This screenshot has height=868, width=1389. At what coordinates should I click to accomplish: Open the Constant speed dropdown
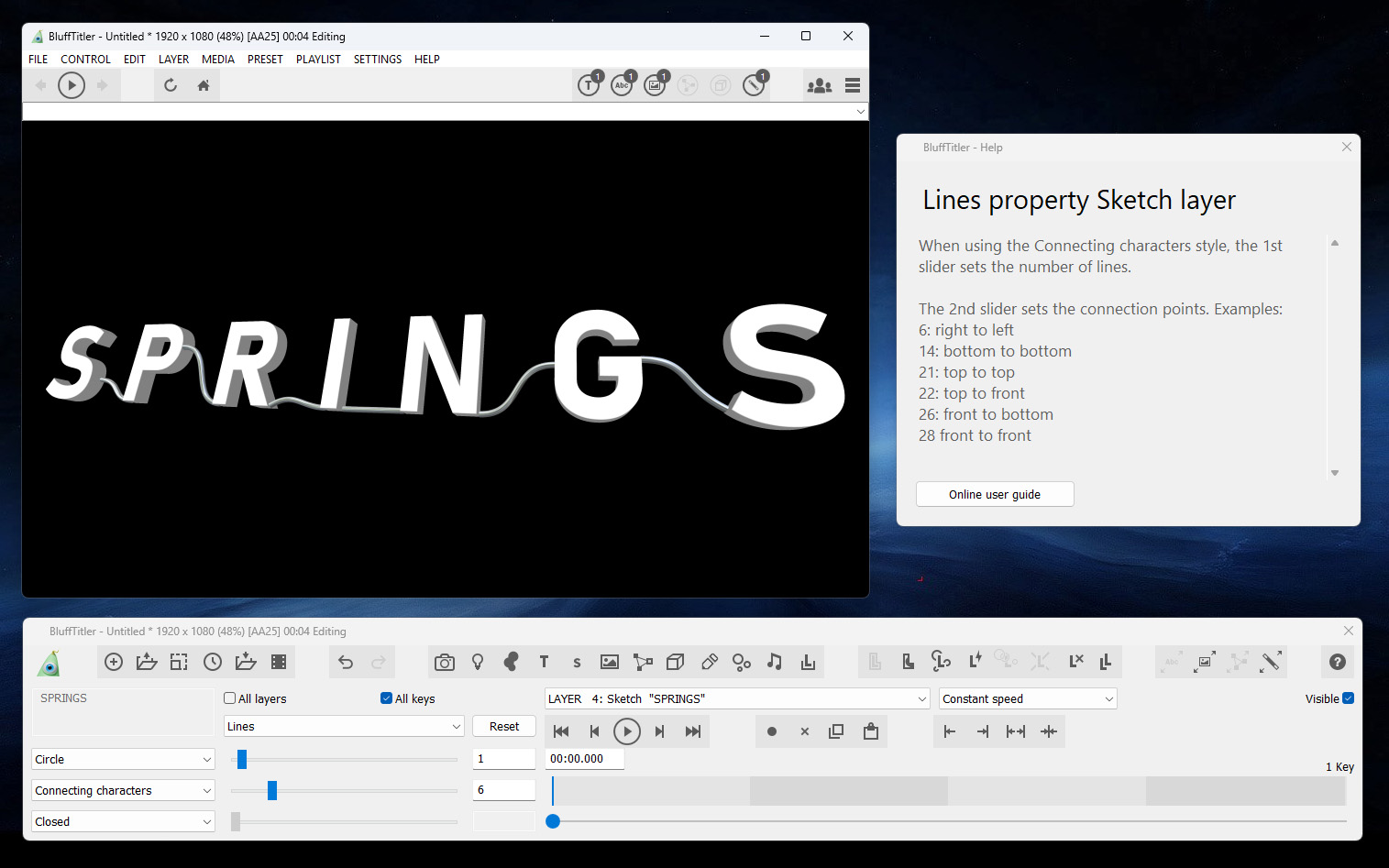(x=1028, y=698)
